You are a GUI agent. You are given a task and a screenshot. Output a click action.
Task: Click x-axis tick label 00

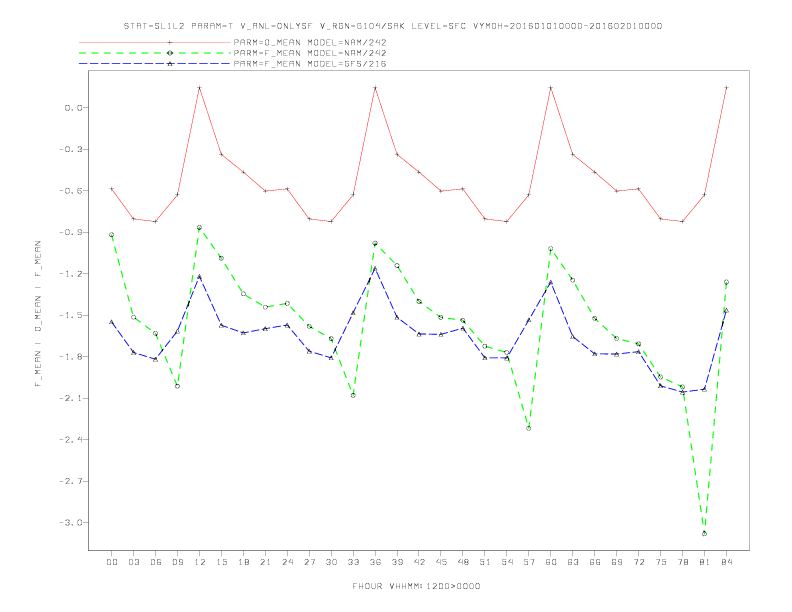[x=112, y=562]
